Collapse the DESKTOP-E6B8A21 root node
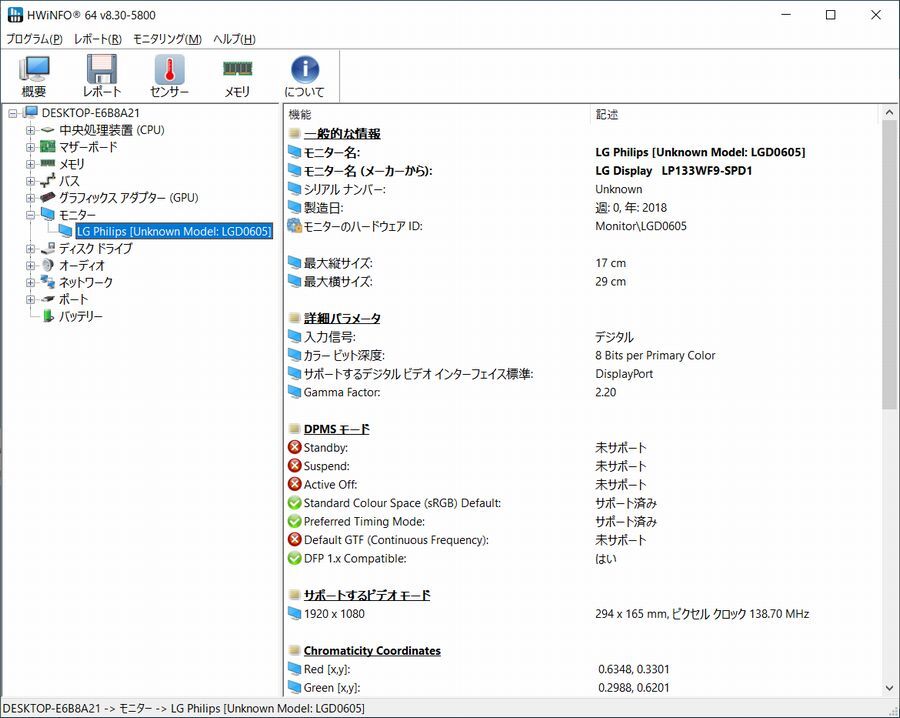Image resolution: width=900 pixels, height=718 pixels. (x=13, y=113)
